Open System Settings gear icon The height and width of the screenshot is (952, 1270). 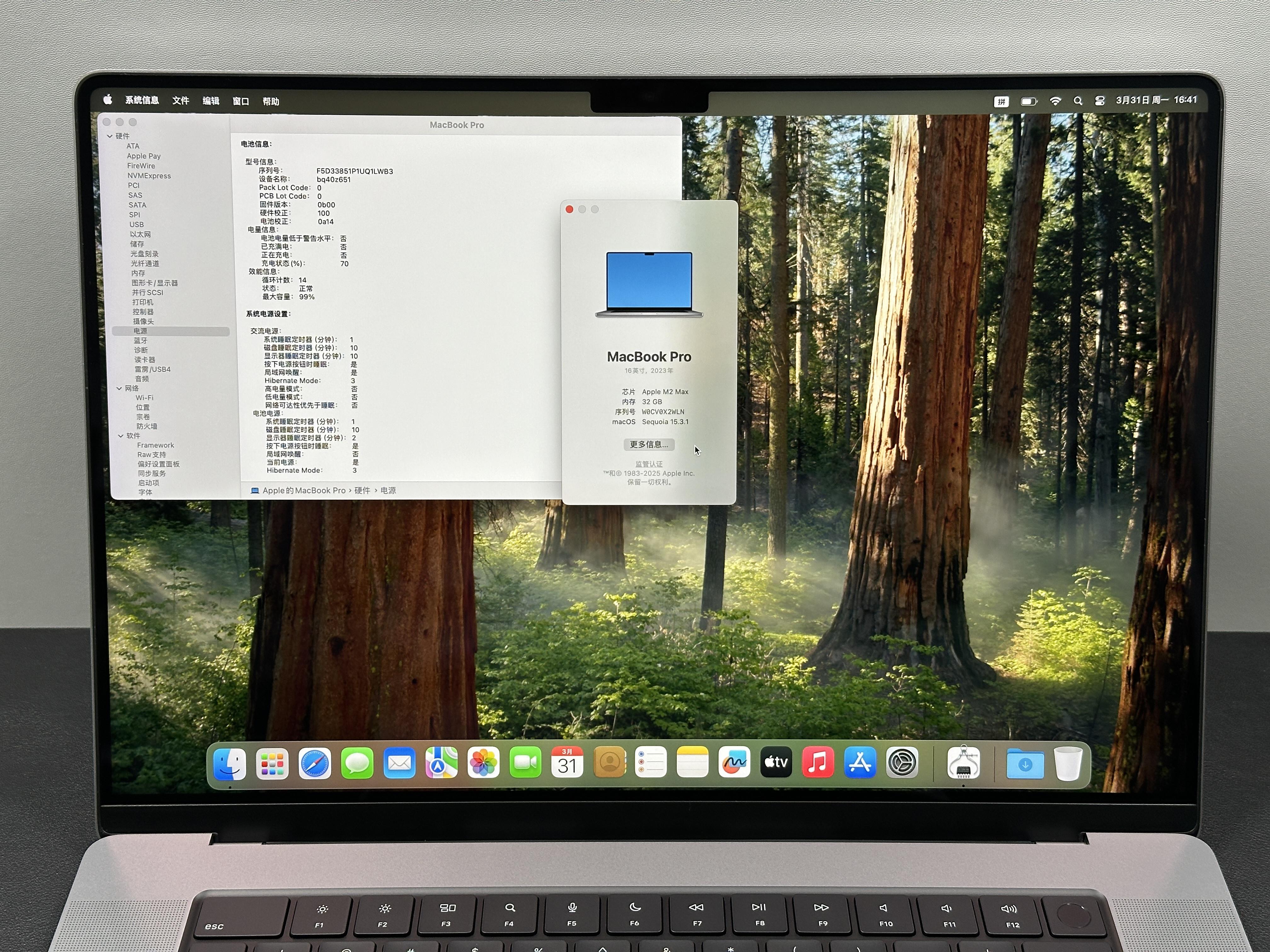pos(902,762)
